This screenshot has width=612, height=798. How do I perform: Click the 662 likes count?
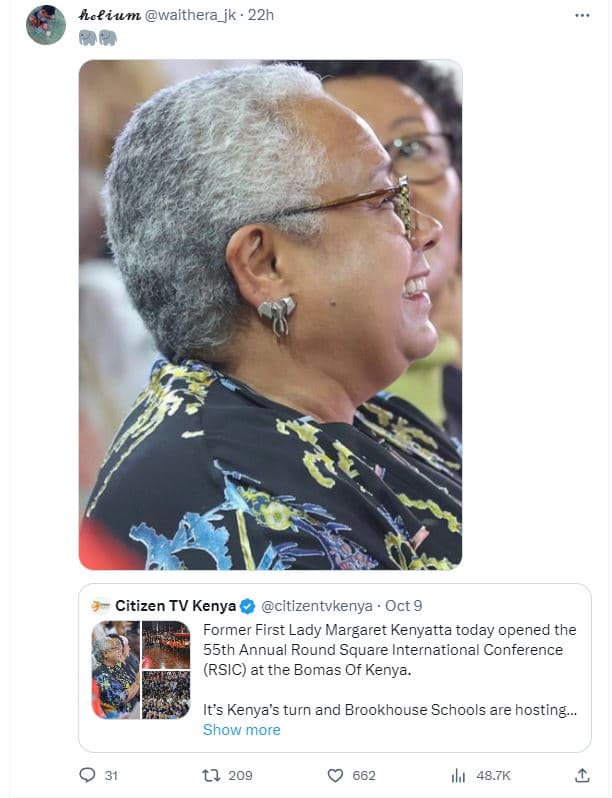tap(364, 776)
